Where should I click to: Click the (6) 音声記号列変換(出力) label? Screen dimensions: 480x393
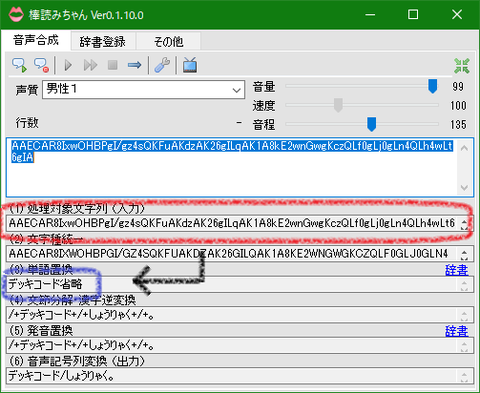(77, 361)
